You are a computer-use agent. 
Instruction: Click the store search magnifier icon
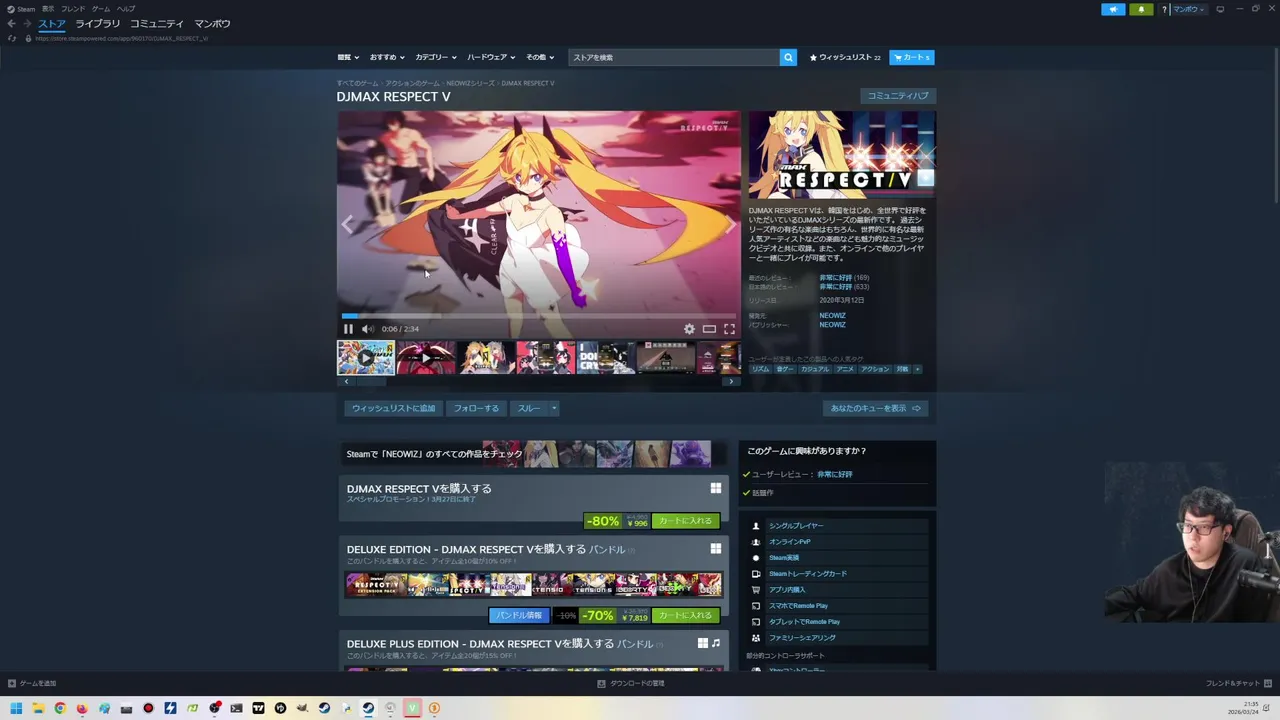coord(788,57)
